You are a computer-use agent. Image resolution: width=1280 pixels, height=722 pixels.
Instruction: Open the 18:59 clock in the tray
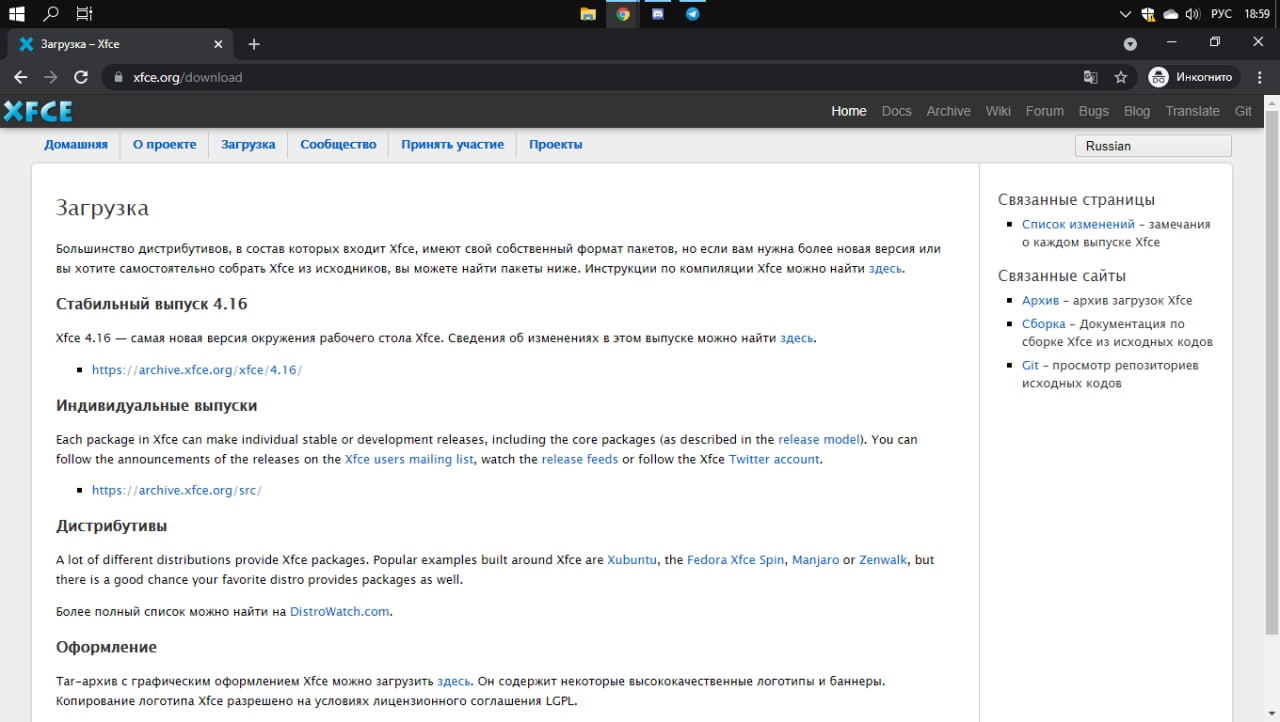[x=1256, y=14]
